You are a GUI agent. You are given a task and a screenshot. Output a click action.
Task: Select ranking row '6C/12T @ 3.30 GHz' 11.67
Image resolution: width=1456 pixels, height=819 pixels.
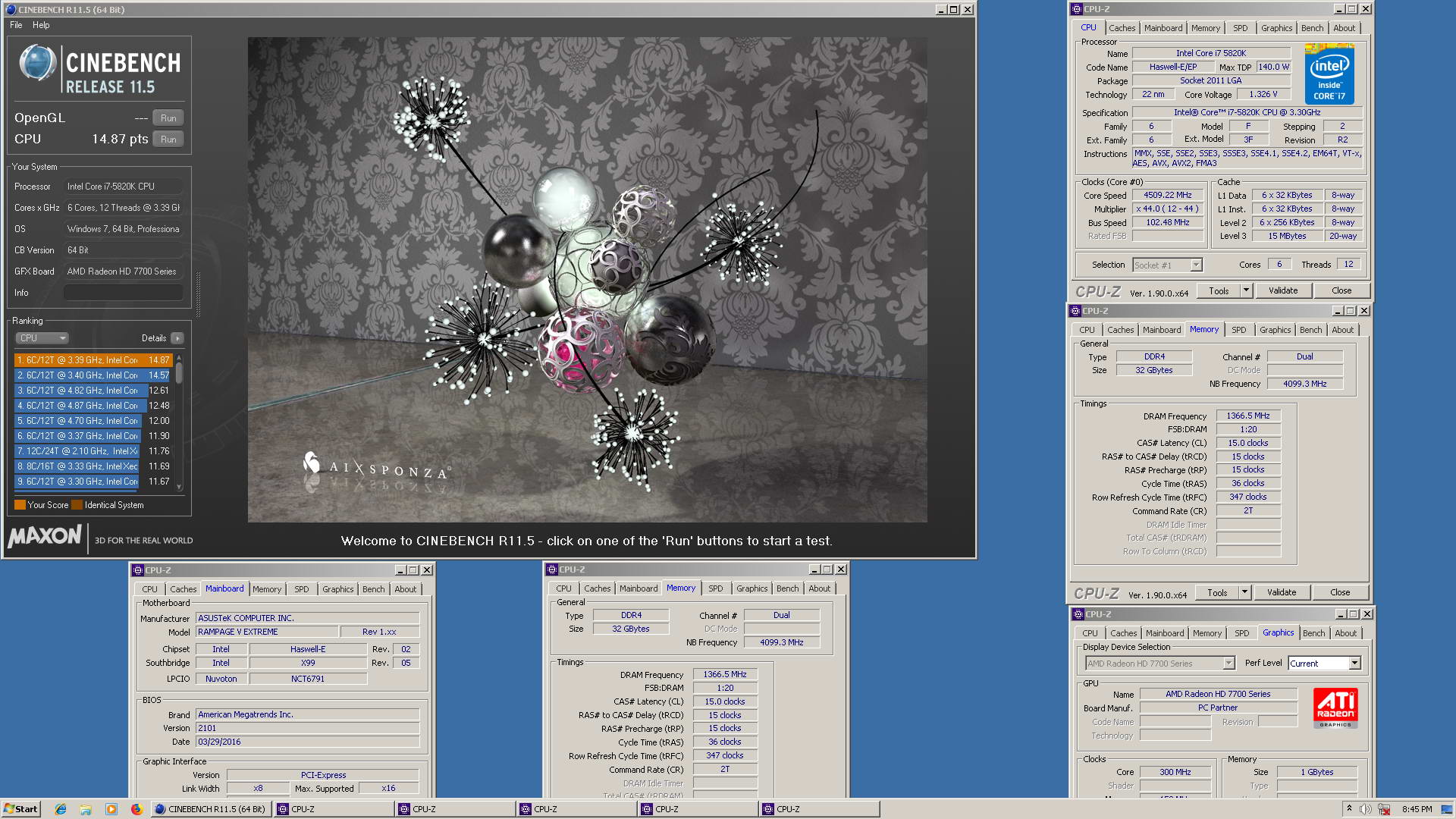(93, 482)
